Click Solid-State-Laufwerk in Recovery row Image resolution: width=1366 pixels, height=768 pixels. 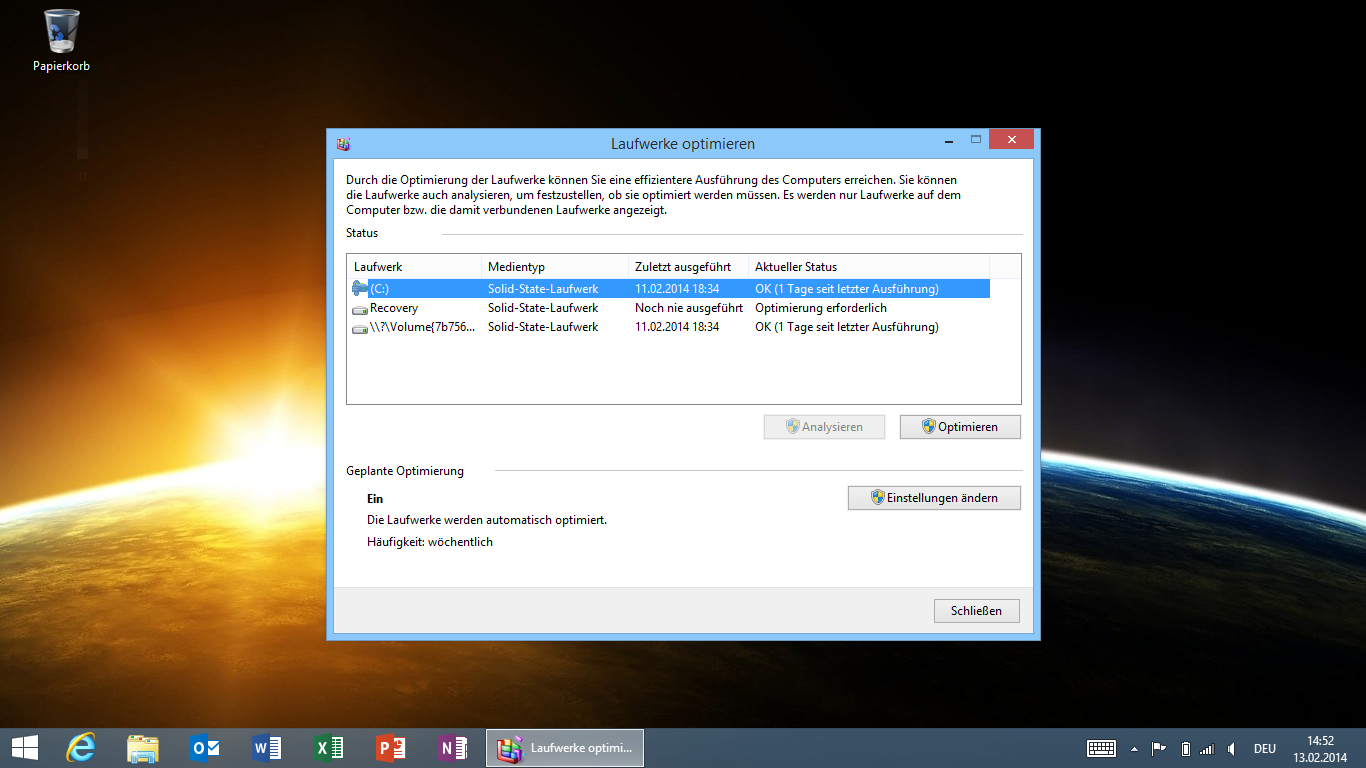click(543, 308)
